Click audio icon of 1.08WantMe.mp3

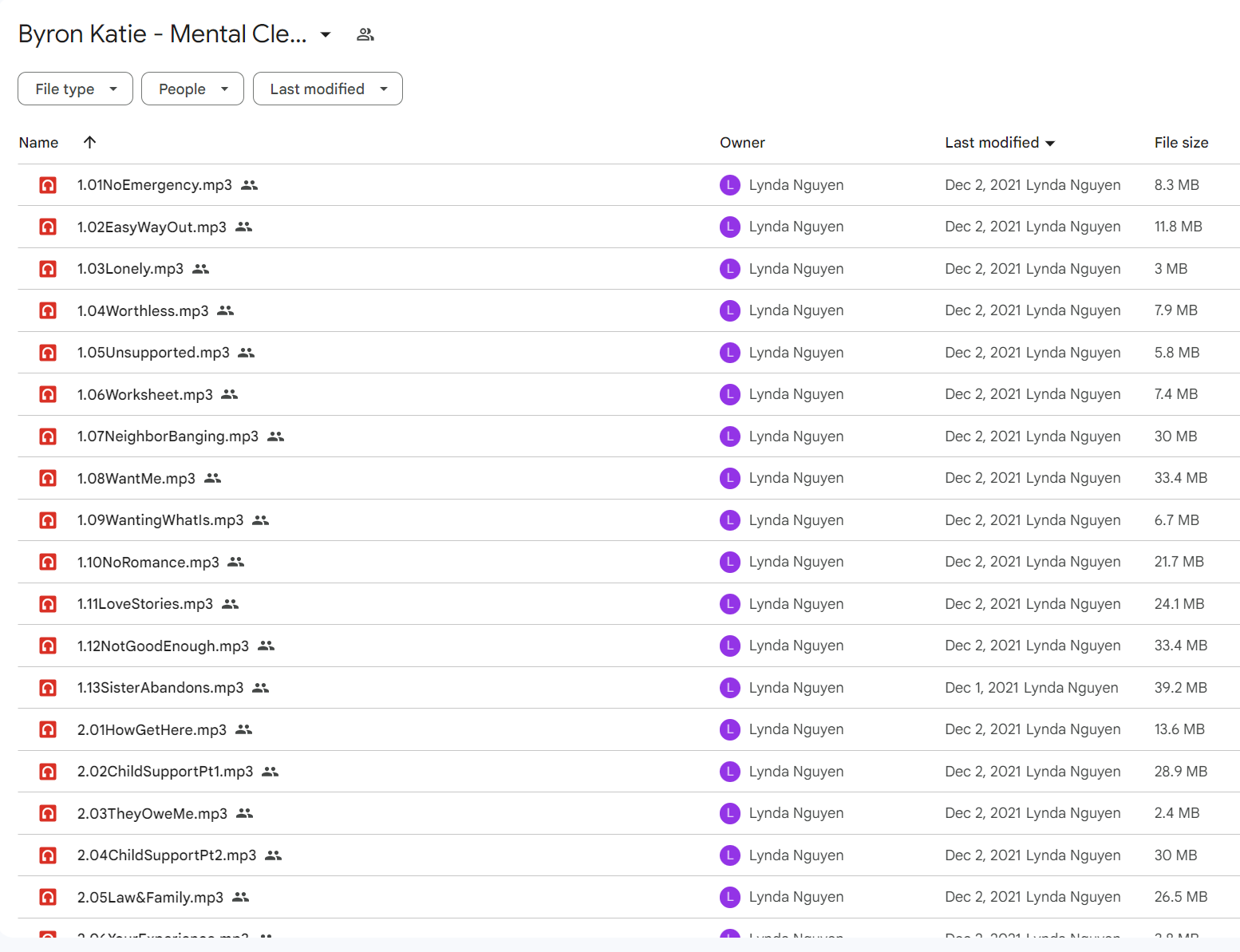(48, 478)
